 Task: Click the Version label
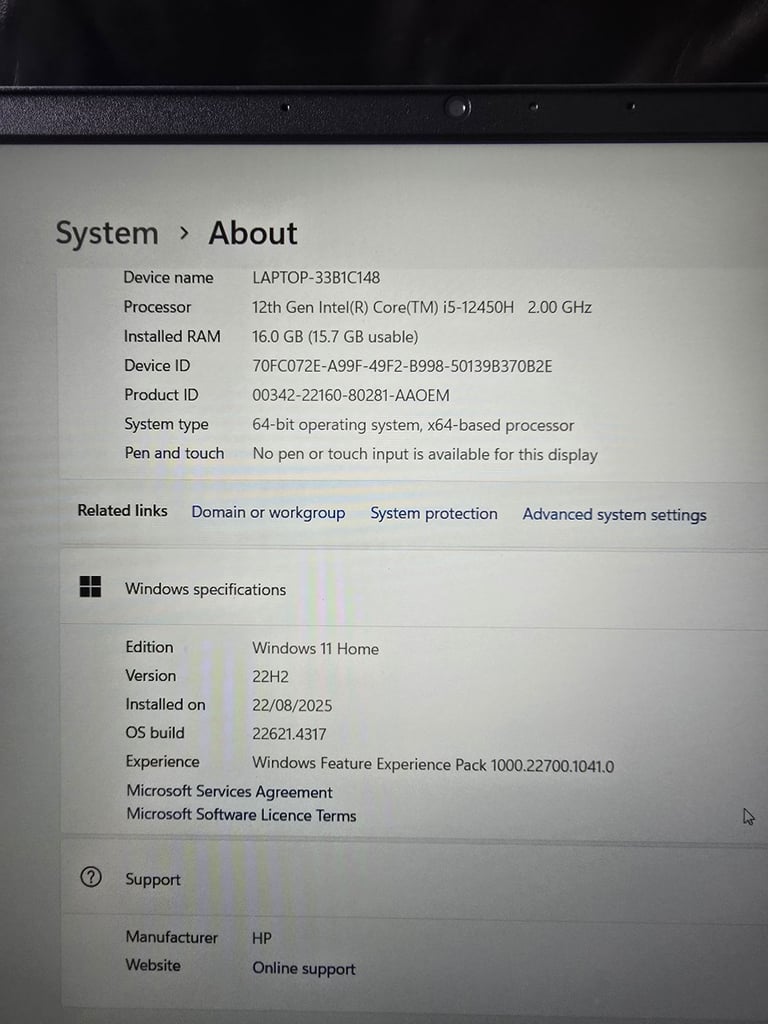pos(151,676)
